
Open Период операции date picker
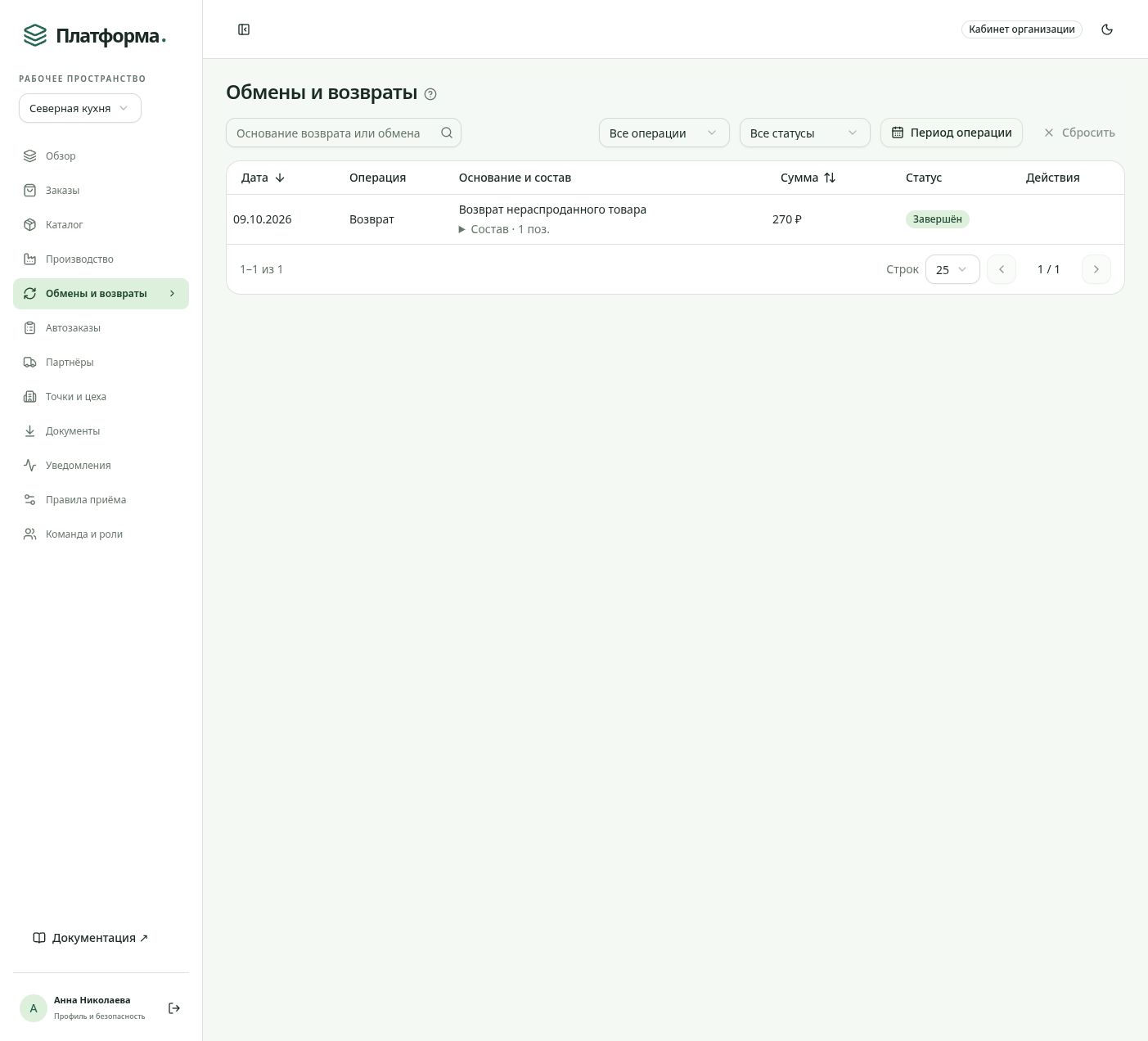point(951,133)
